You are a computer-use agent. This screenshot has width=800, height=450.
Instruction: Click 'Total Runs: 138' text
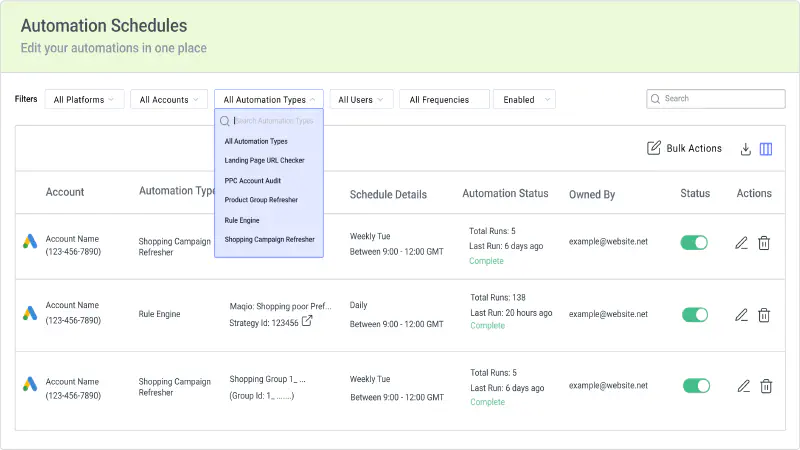(497, 297)
